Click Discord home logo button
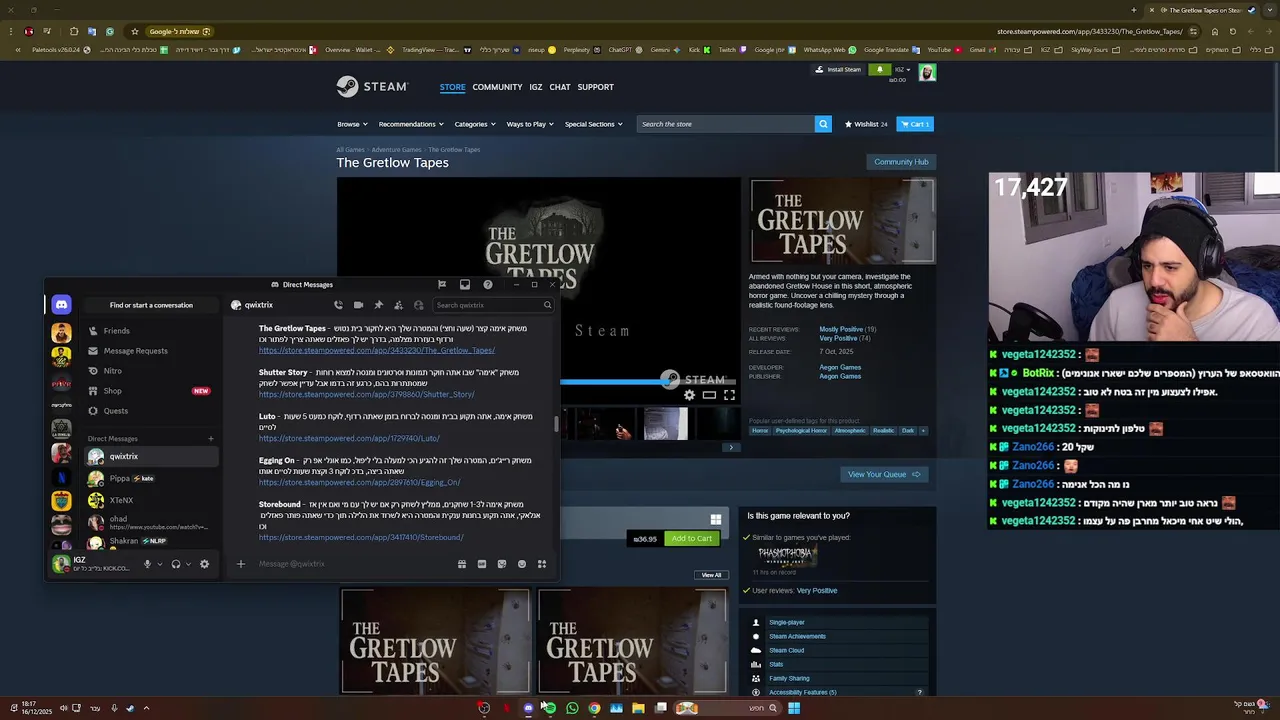Screen dimensions: 1280x720 tap(61, 305)
